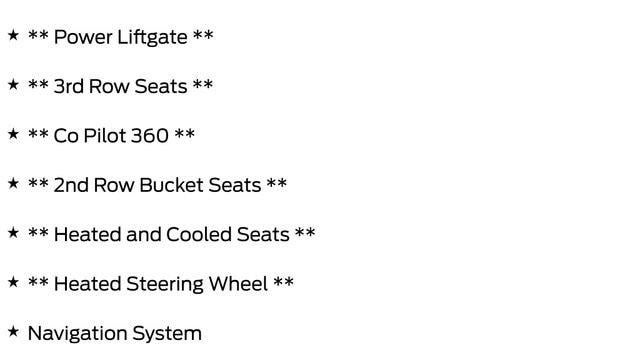Click the star next to 2nd Row Bucket Seats
The width and height of the screenshot is (640, 360).
click(13, 183)
